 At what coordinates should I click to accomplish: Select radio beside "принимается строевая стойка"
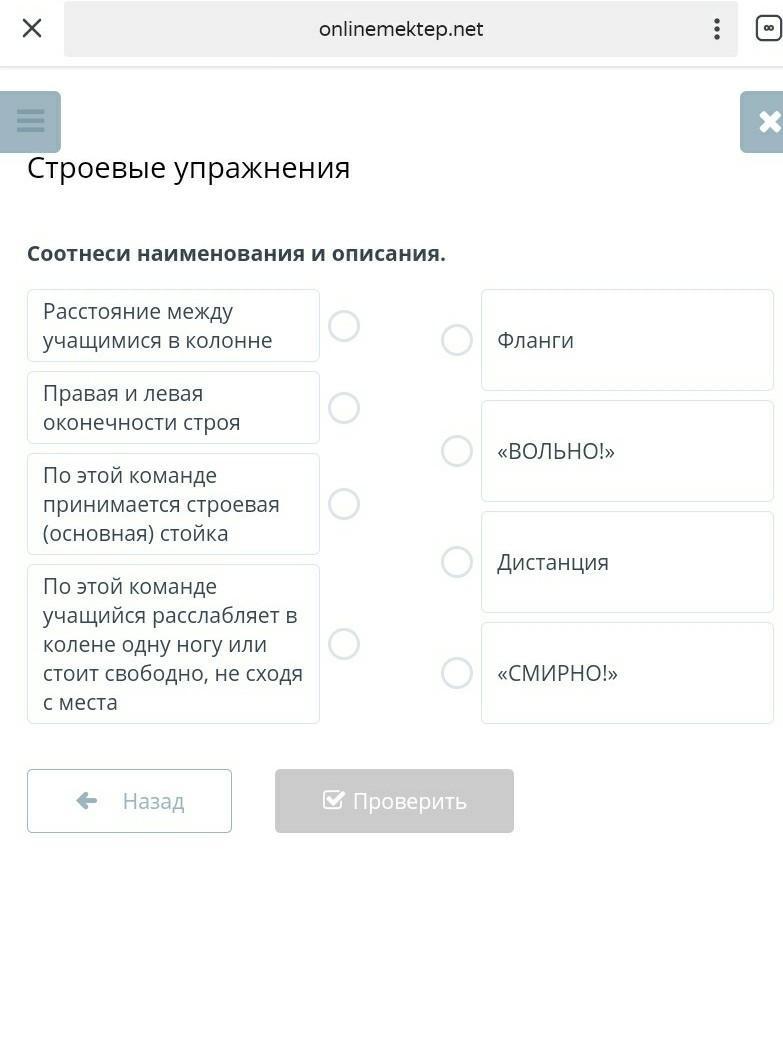pyautogui.click(x=344, y=504)
